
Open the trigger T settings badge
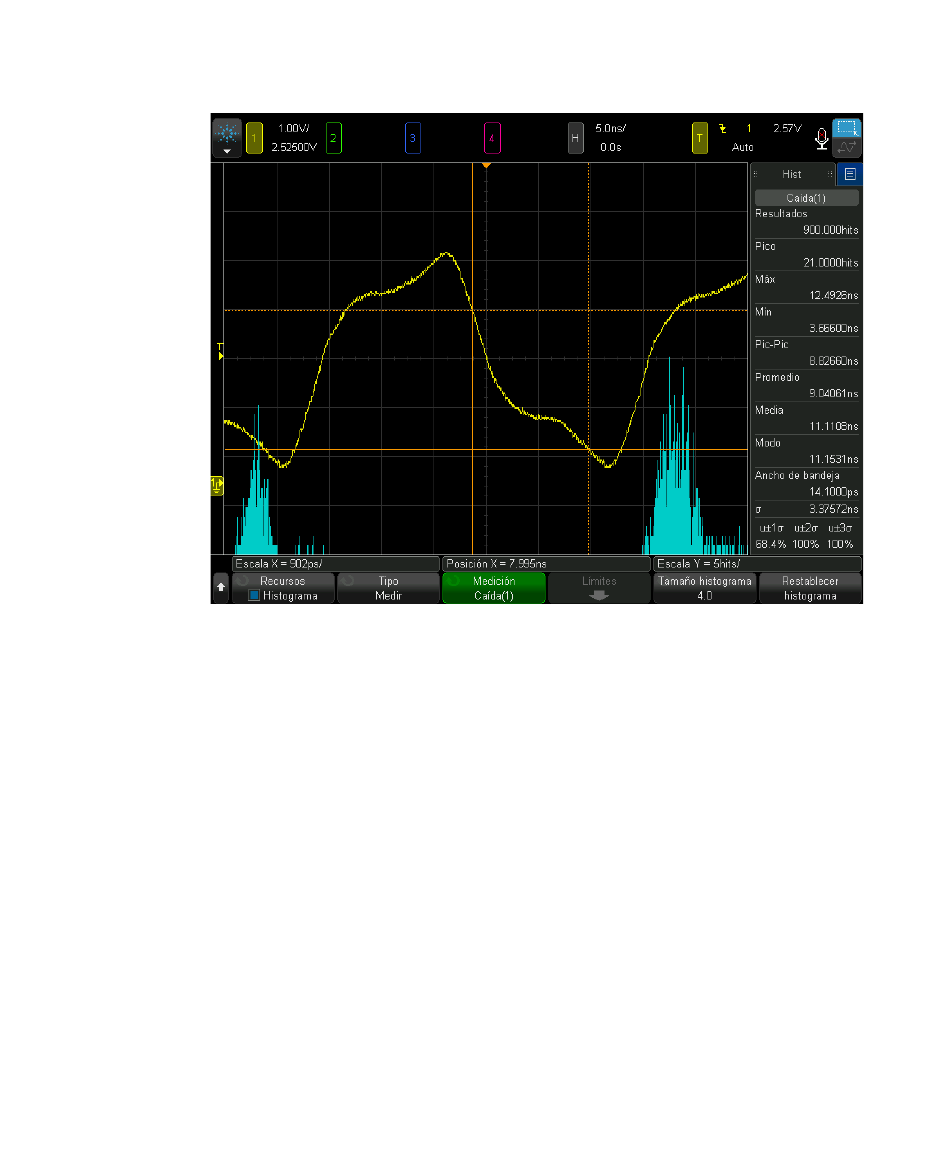pos(699,138)
